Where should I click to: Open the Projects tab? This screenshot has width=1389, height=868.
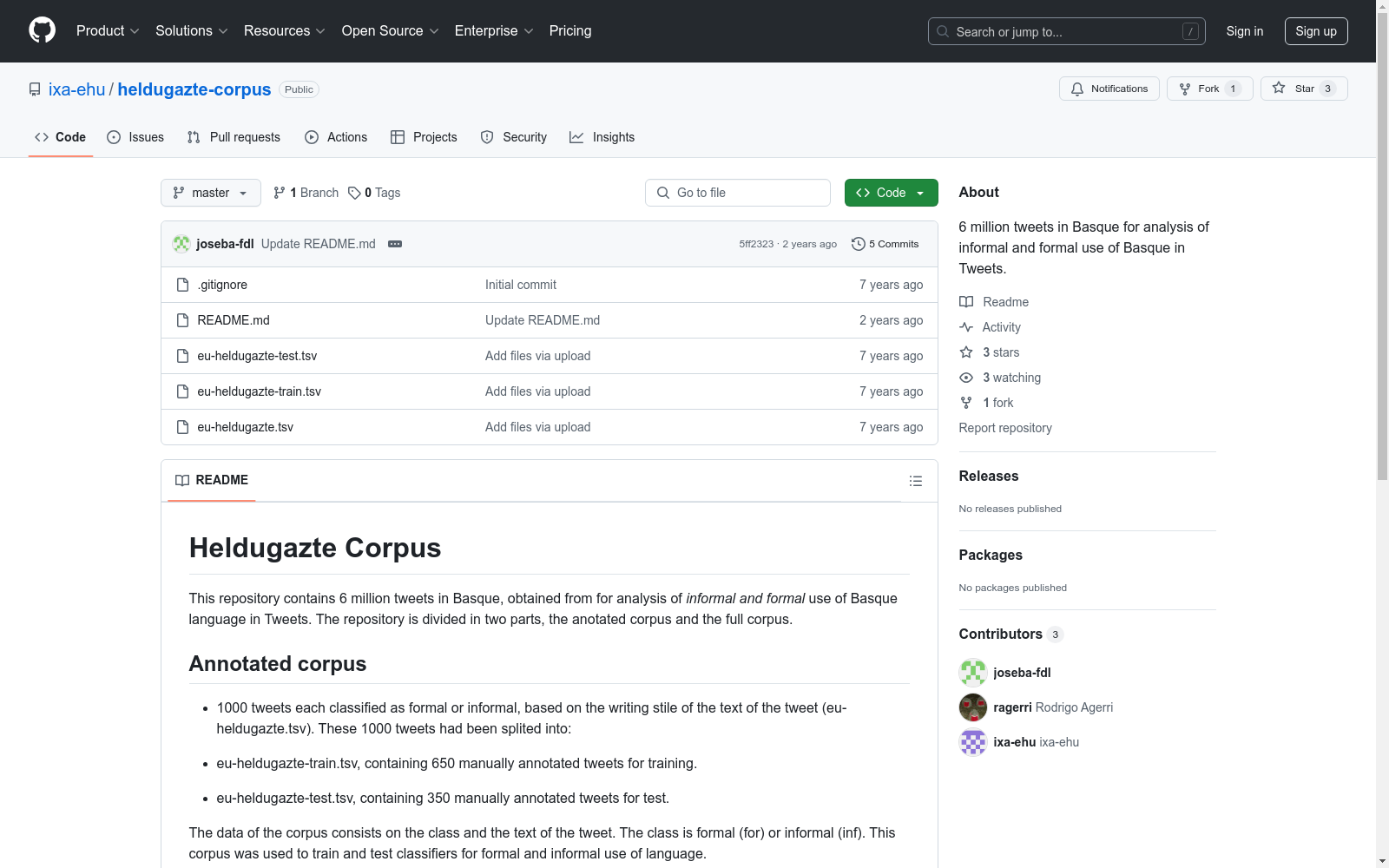click(424, 137)
